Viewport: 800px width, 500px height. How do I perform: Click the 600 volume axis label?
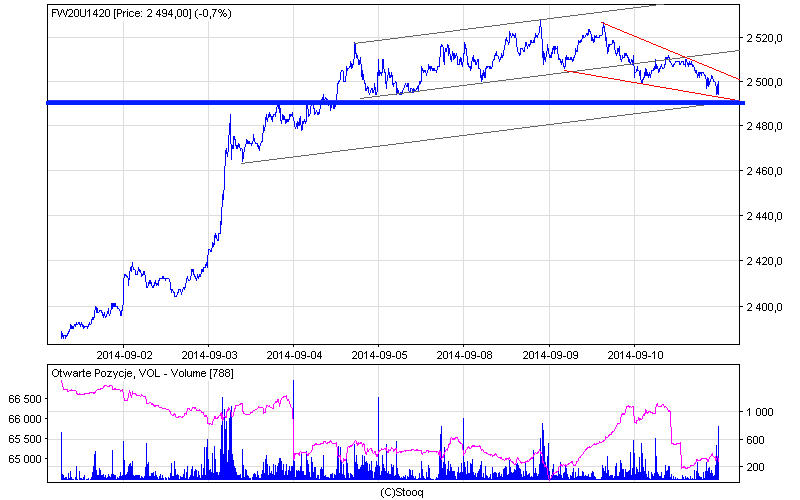coord(755,440)
